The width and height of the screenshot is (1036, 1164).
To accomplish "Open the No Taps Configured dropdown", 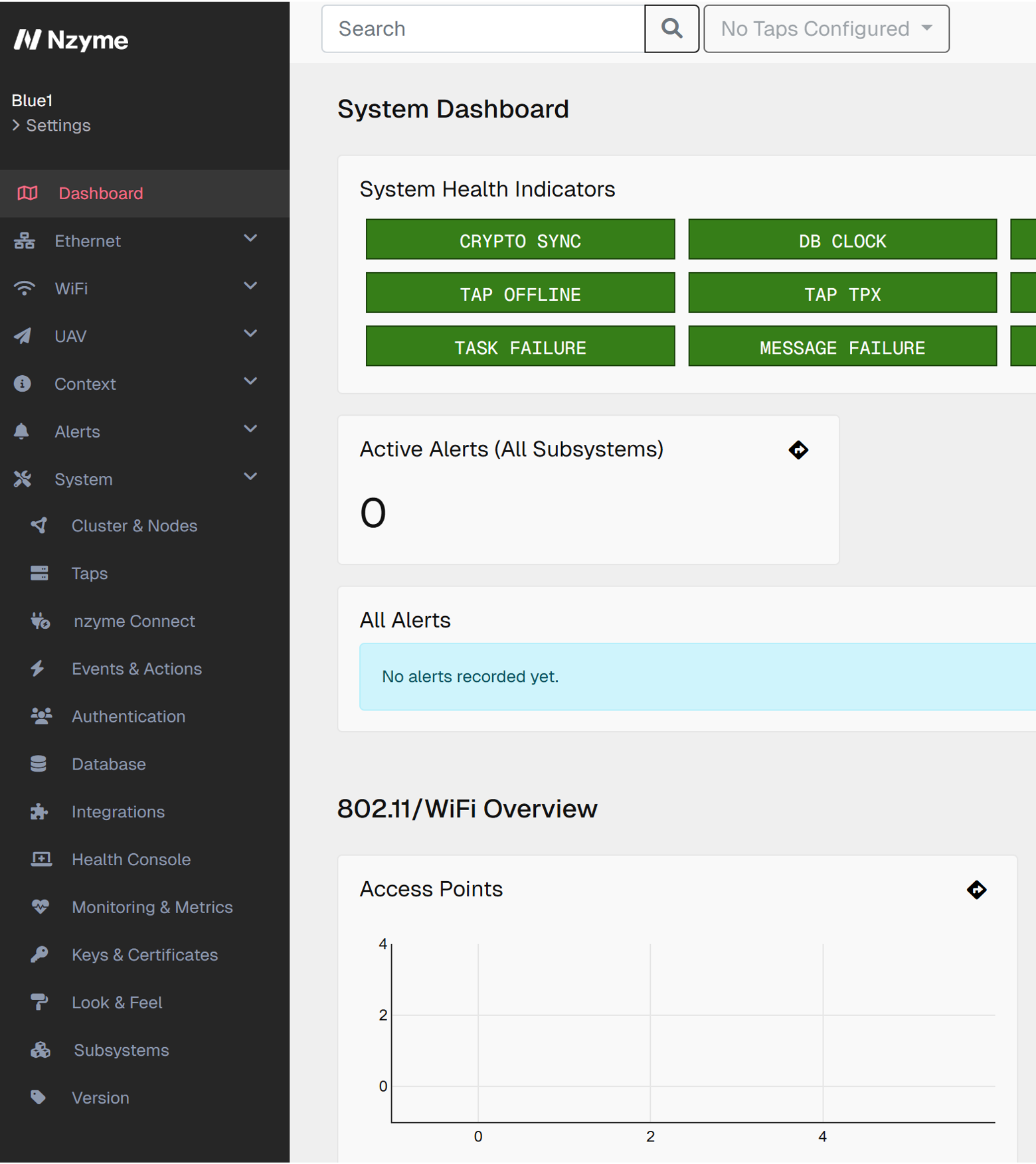I will pyautogui.click(x=826, y=29).
